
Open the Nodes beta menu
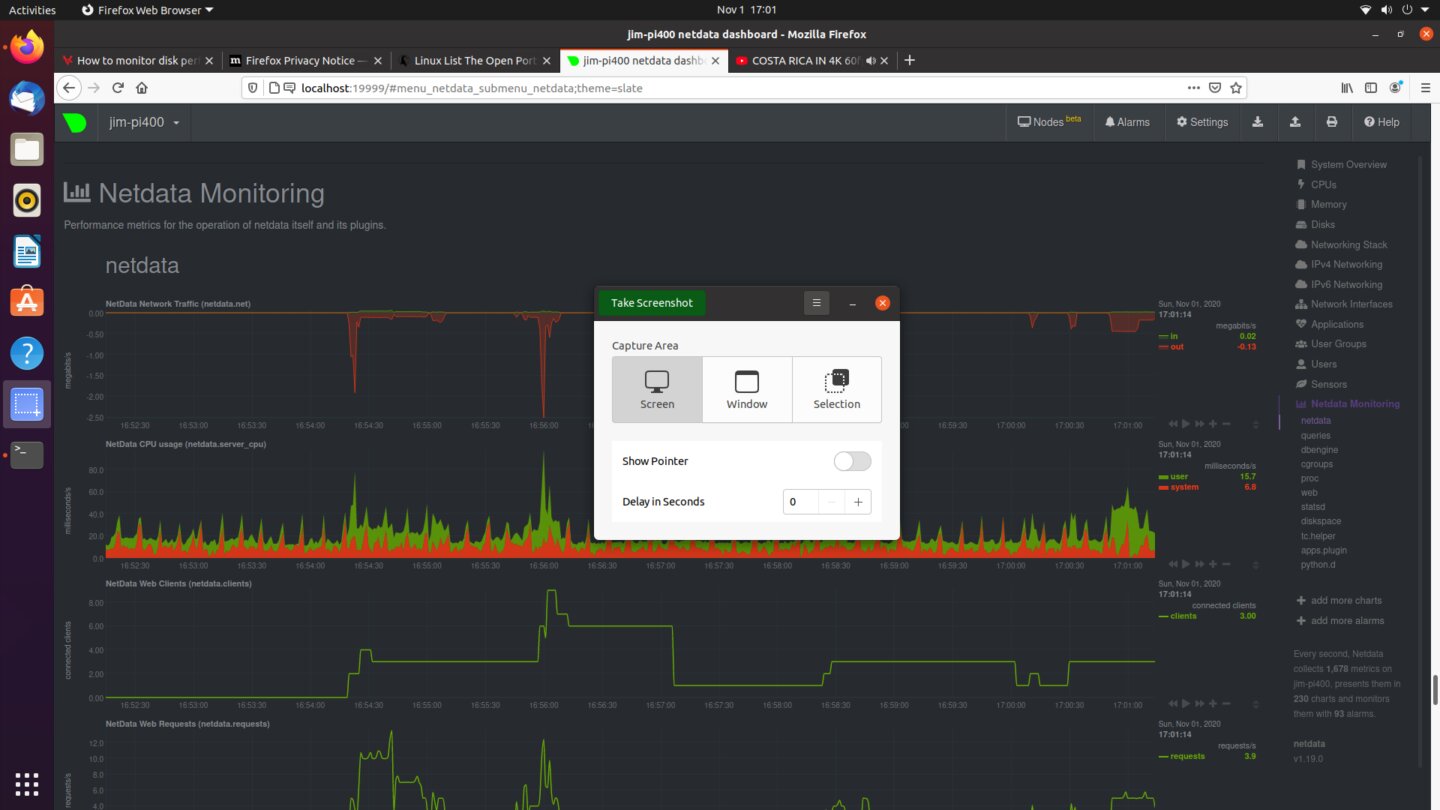click(x=1049, y=122)
